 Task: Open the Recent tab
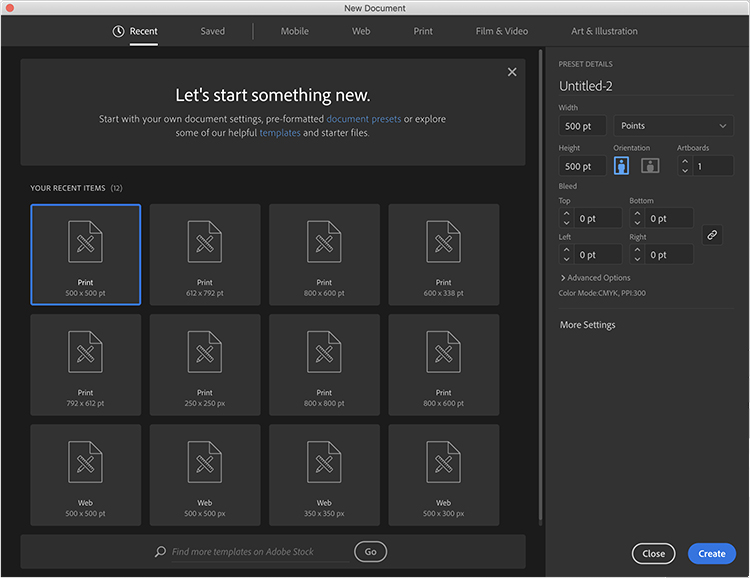coord(135,31)
